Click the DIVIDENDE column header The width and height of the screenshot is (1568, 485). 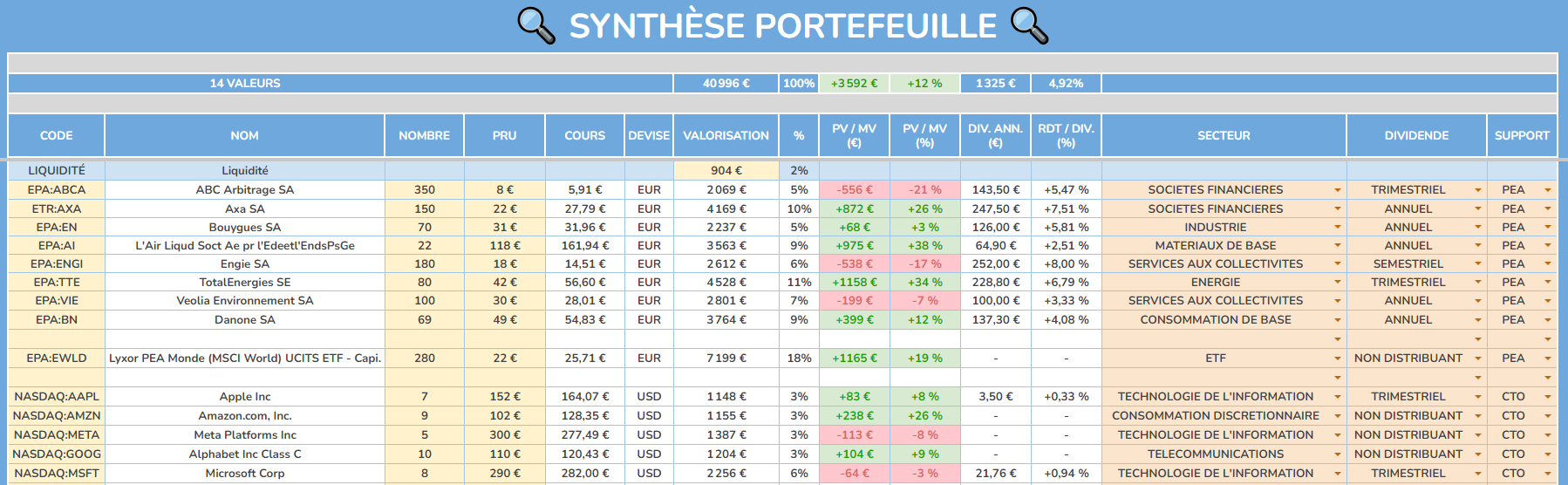tap(1417, 135)
